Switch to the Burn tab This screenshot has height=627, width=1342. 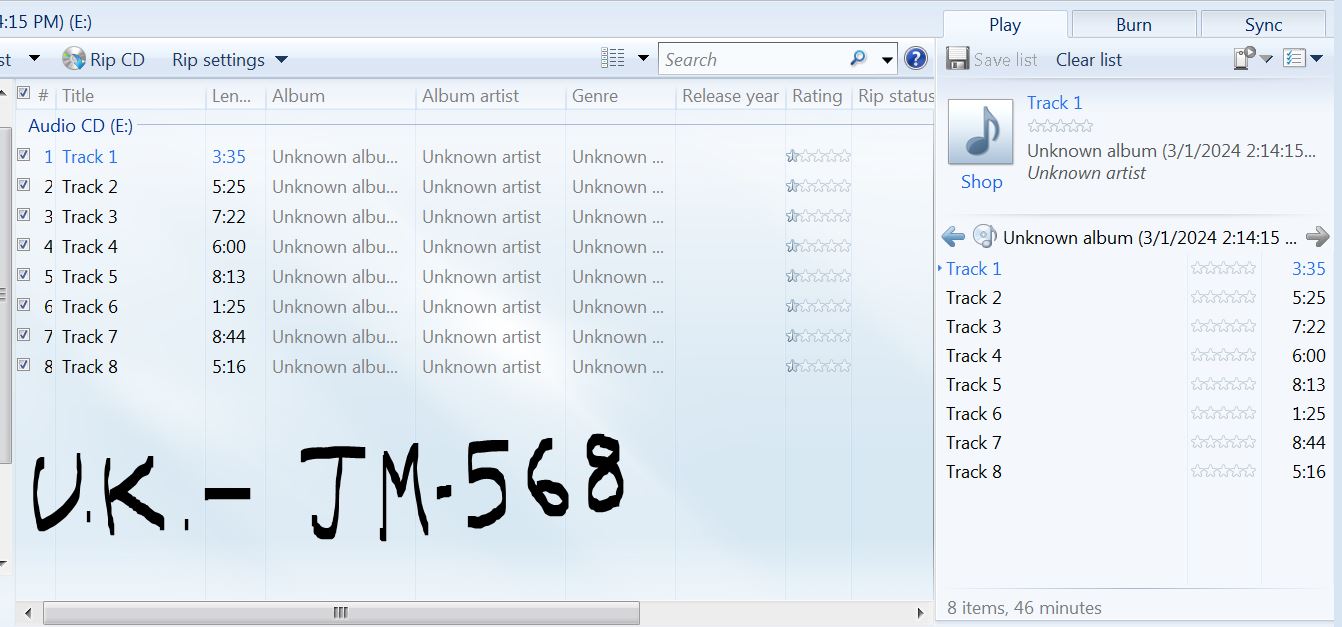[1133, 25]
